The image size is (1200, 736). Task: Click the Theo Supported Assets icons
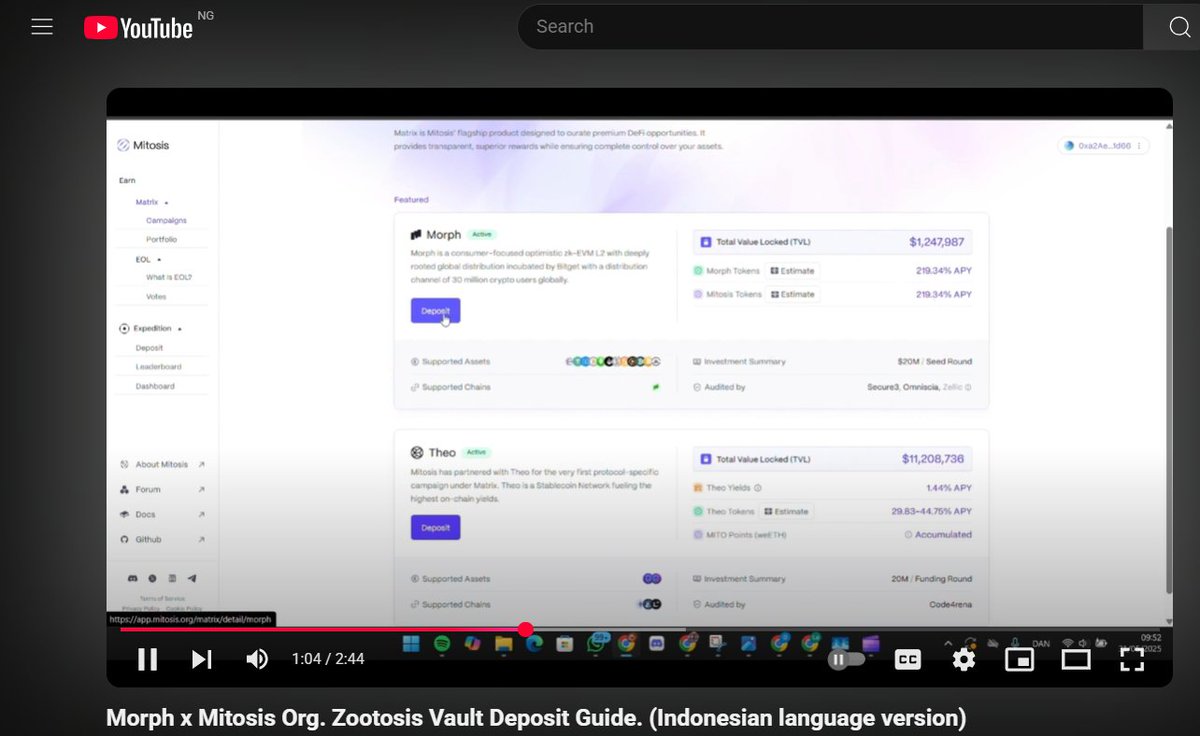click(652, 579)
